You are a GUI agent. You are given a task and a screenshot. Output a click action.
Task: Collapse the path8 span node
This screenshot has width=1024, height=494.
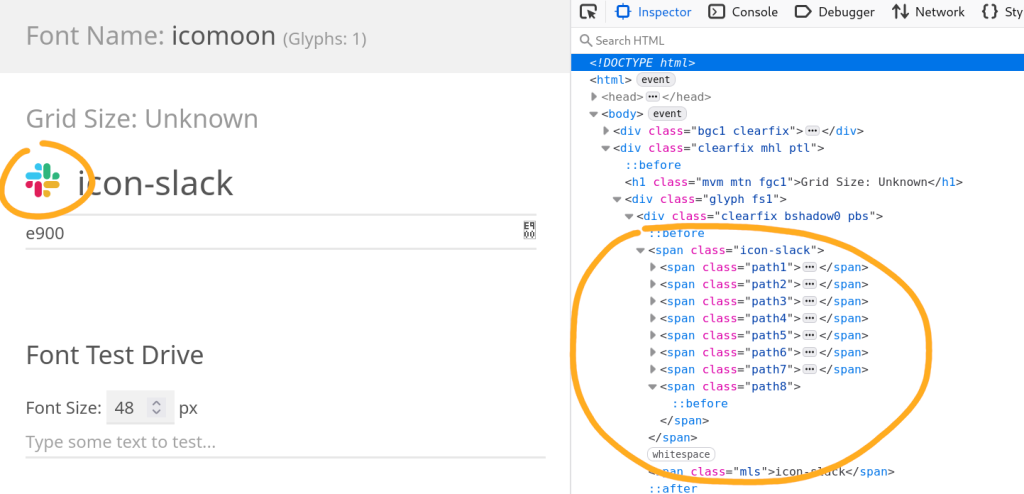click(653, 386)
